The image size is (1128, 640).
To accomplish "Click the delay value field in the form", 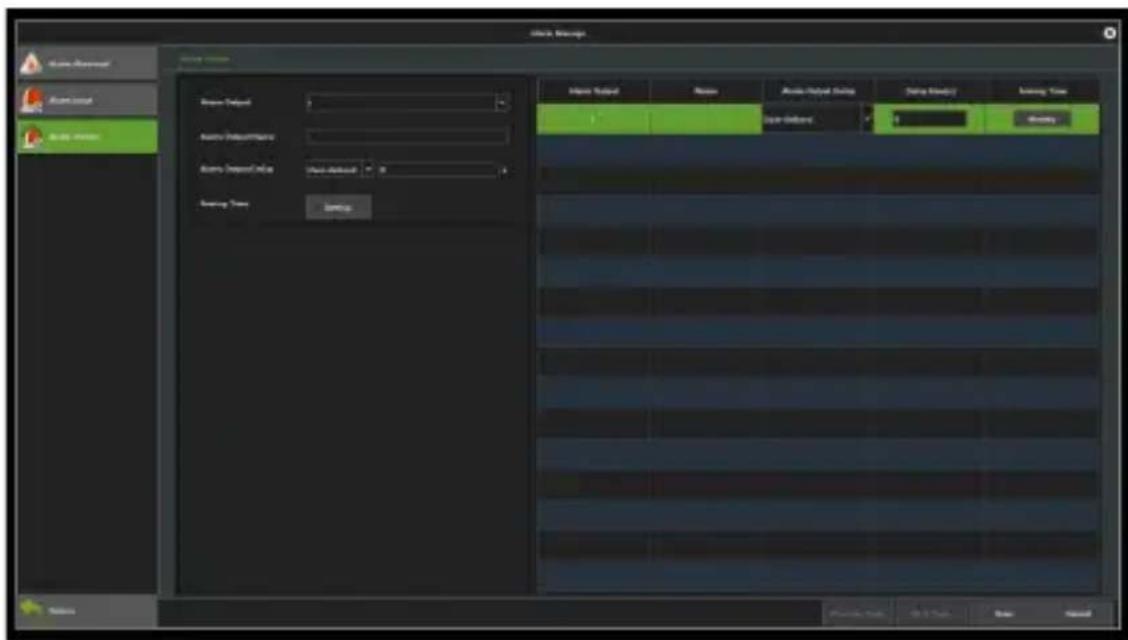I will [x=437, y=170].
